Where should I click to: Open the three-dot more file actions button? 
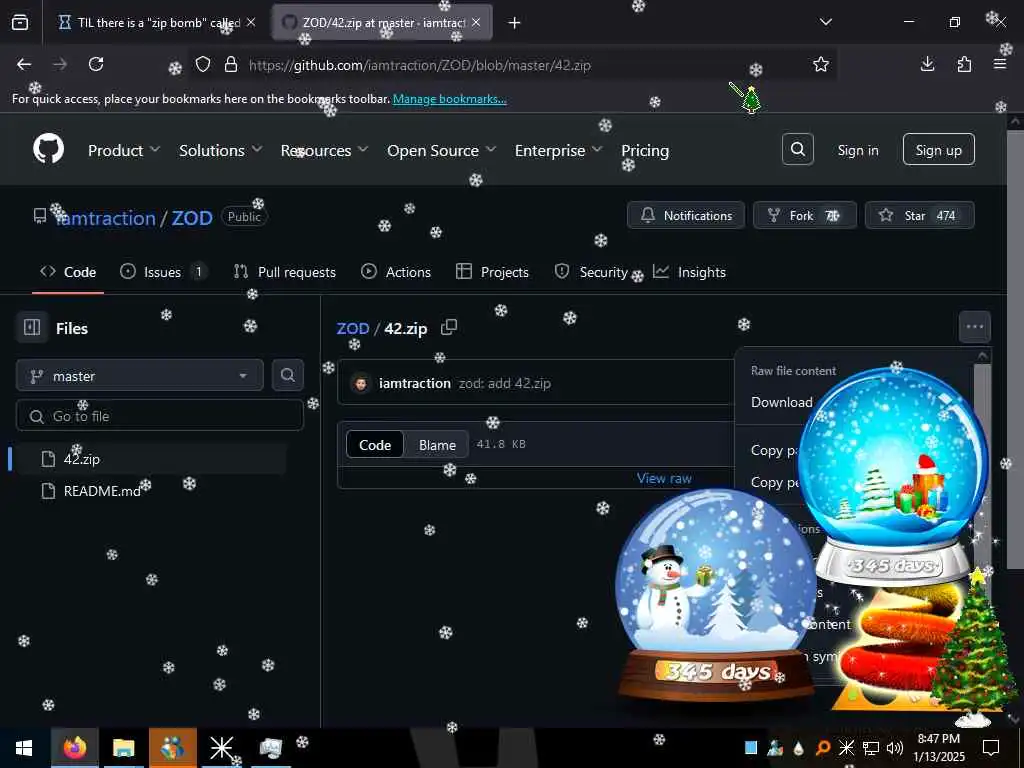tap(974, 327)
